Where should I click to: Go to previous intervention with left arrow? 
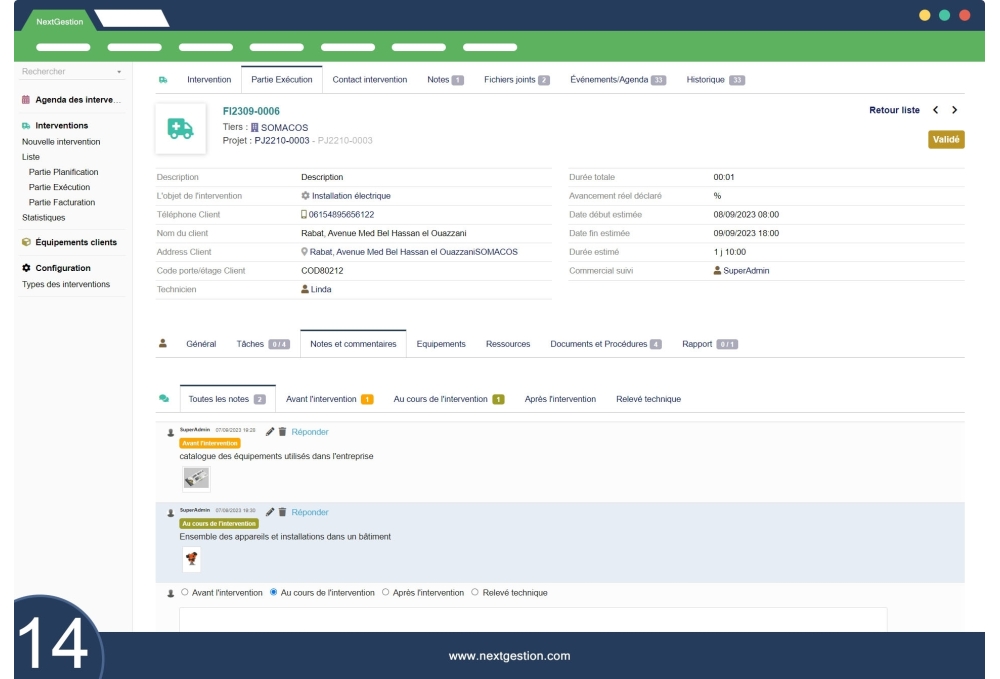coord(935,110)
